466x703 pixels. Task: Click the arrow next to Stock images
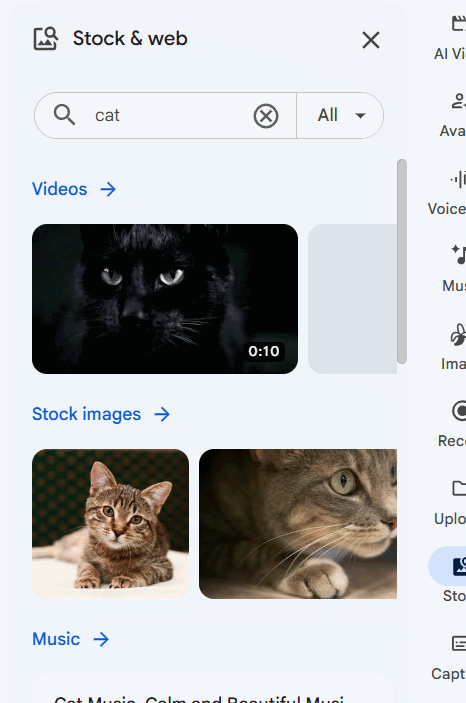[x=162, y=414]
